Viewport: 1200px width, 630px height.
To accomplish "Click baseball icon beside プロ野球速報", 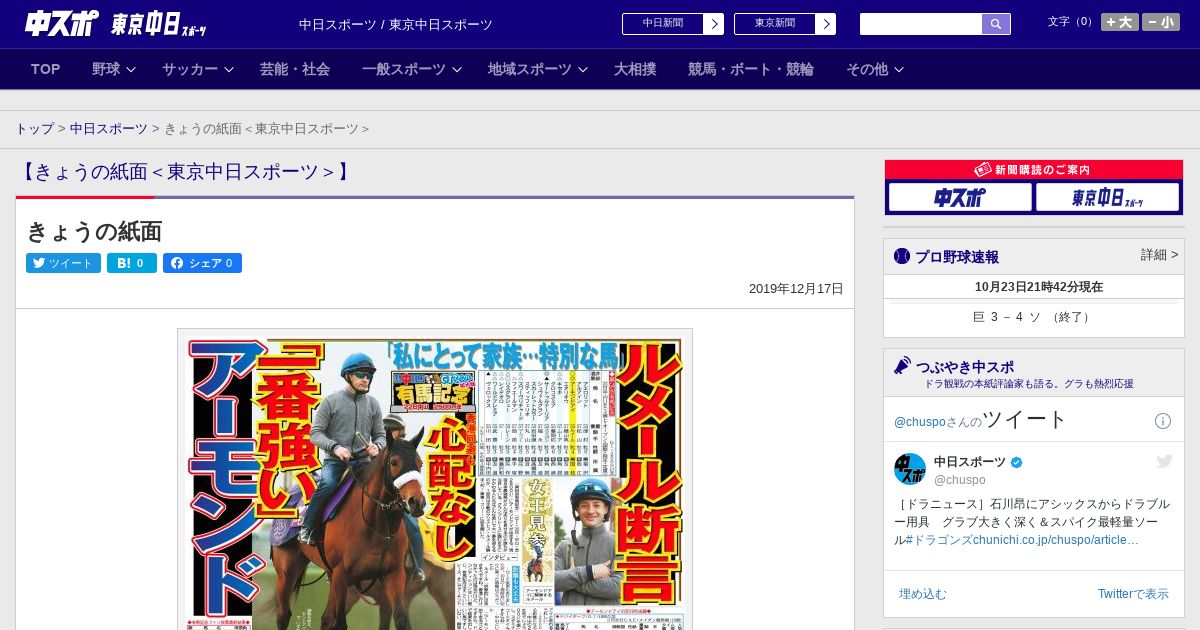I will (x=902, y=256).
